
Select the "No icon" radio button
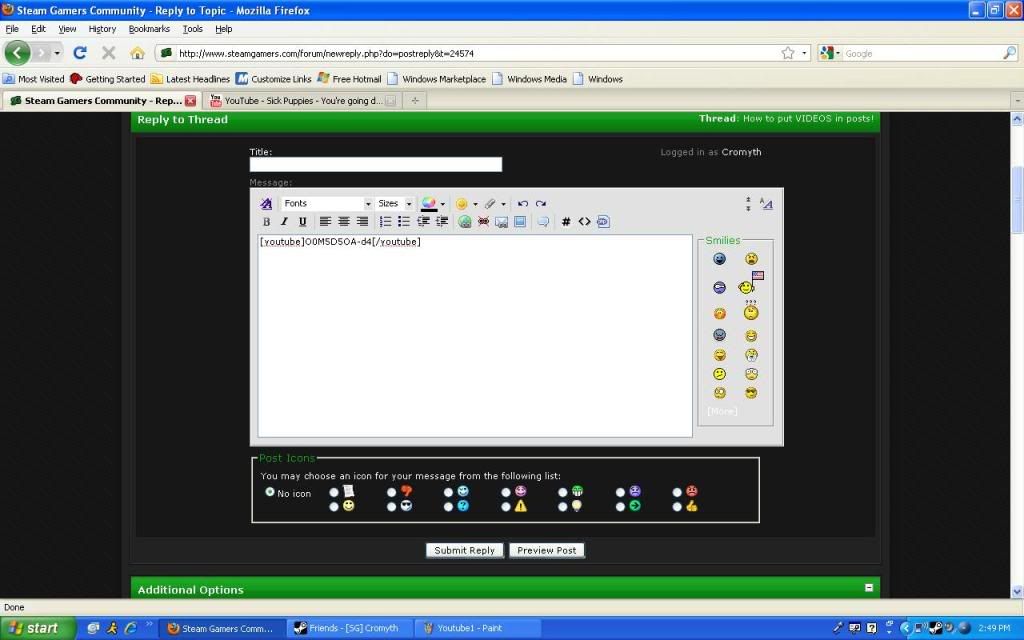pos(270,492)
